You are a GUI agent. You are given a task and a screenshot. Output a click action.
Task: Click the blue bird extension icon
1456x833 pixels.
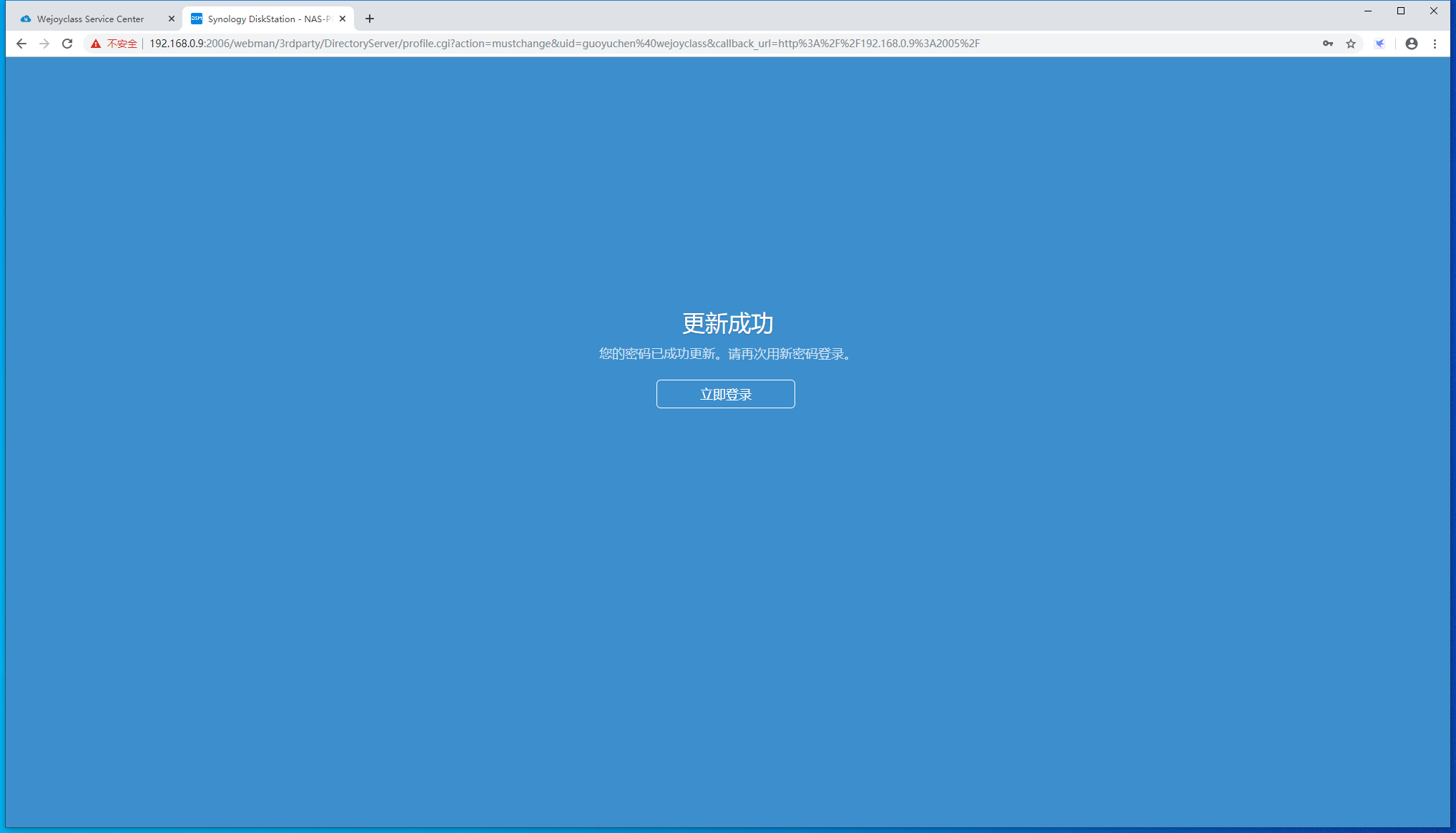click(1379, 44)
